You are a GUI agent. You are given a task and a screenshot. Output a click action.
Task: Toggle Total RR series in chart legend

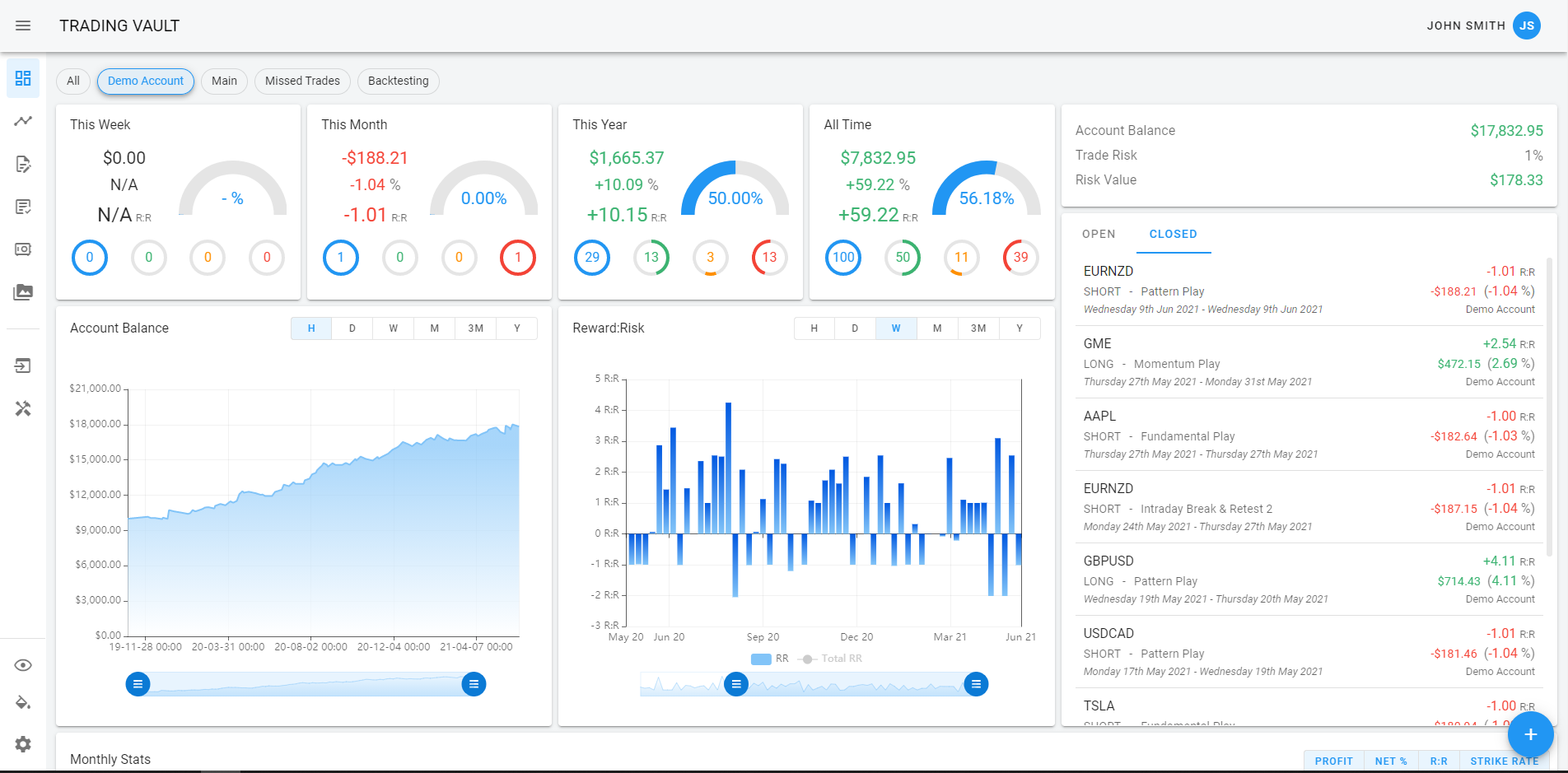click(x=833, y=659)
